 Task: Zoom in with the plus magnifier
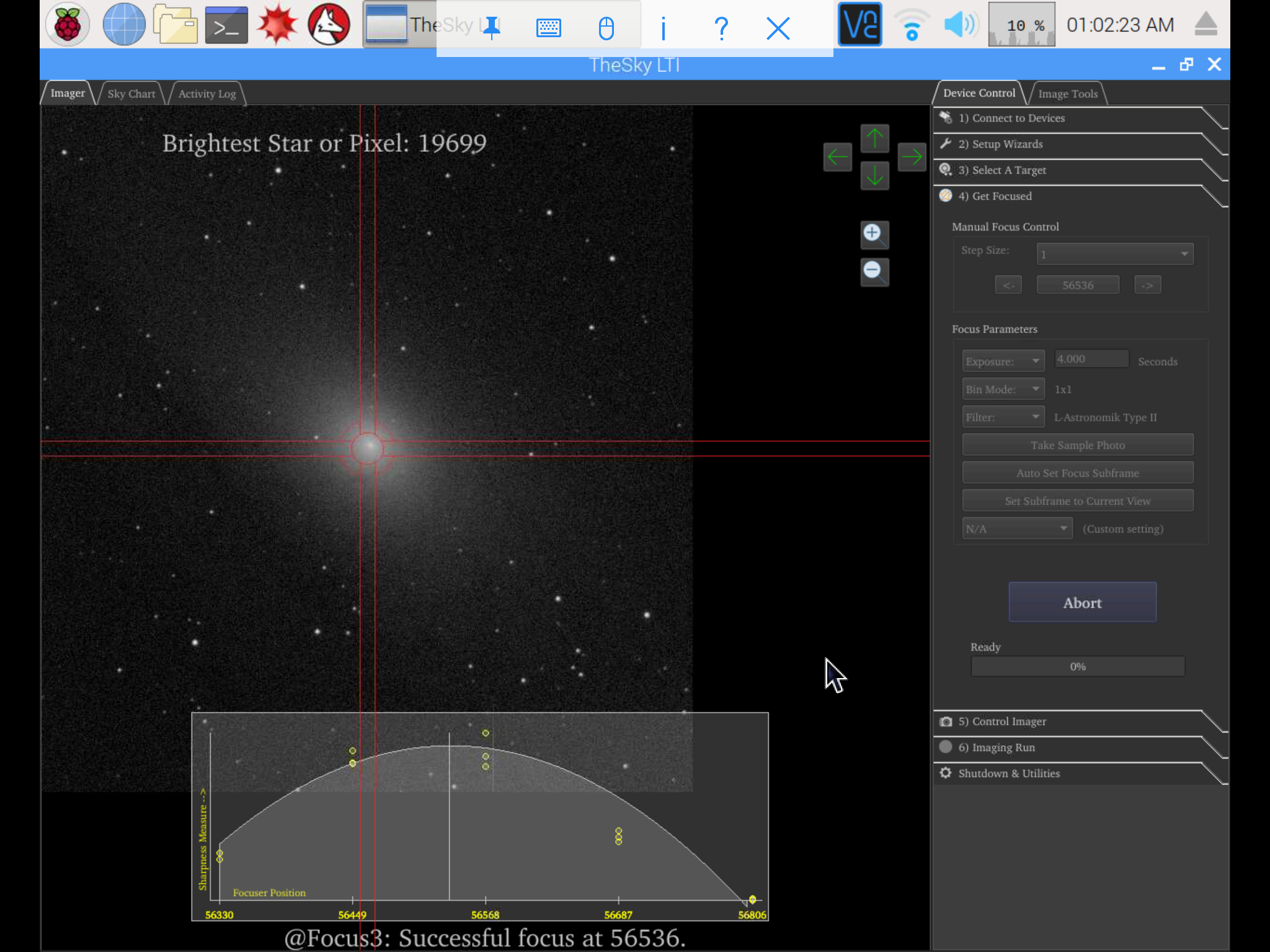click(x=875, y=235)
